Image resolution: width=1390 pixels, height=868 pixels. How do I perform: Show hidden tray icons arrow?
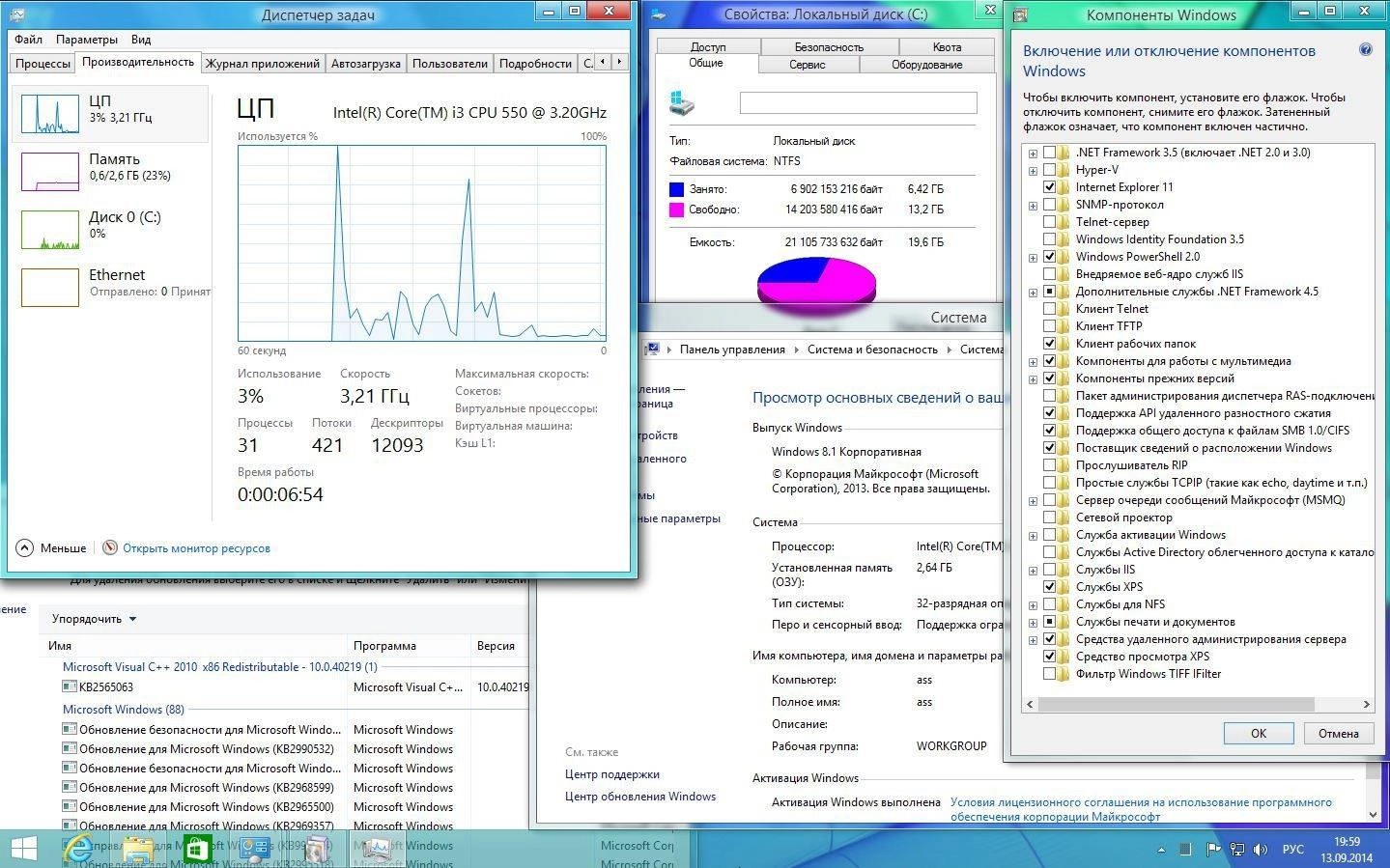click(x=1161, y=851)
